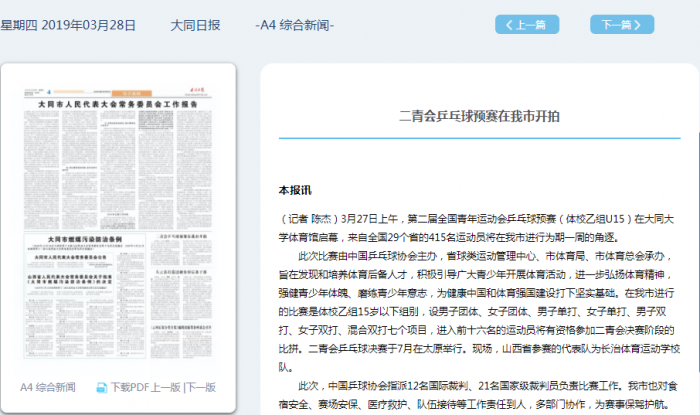Click the A4 综合新闻 label under the thumbnail
Screen dimensions: 700x415
(48, 387)
